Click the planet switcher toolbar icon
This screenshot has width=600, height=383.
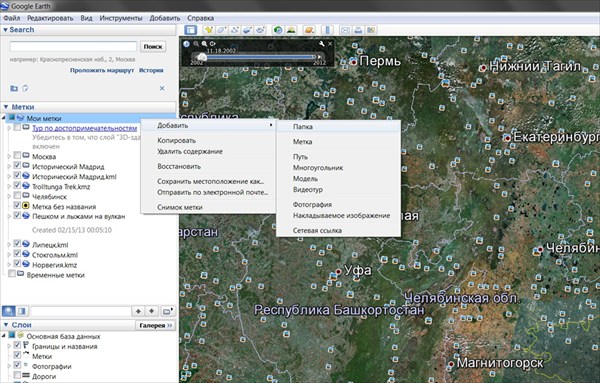[309, 30]
